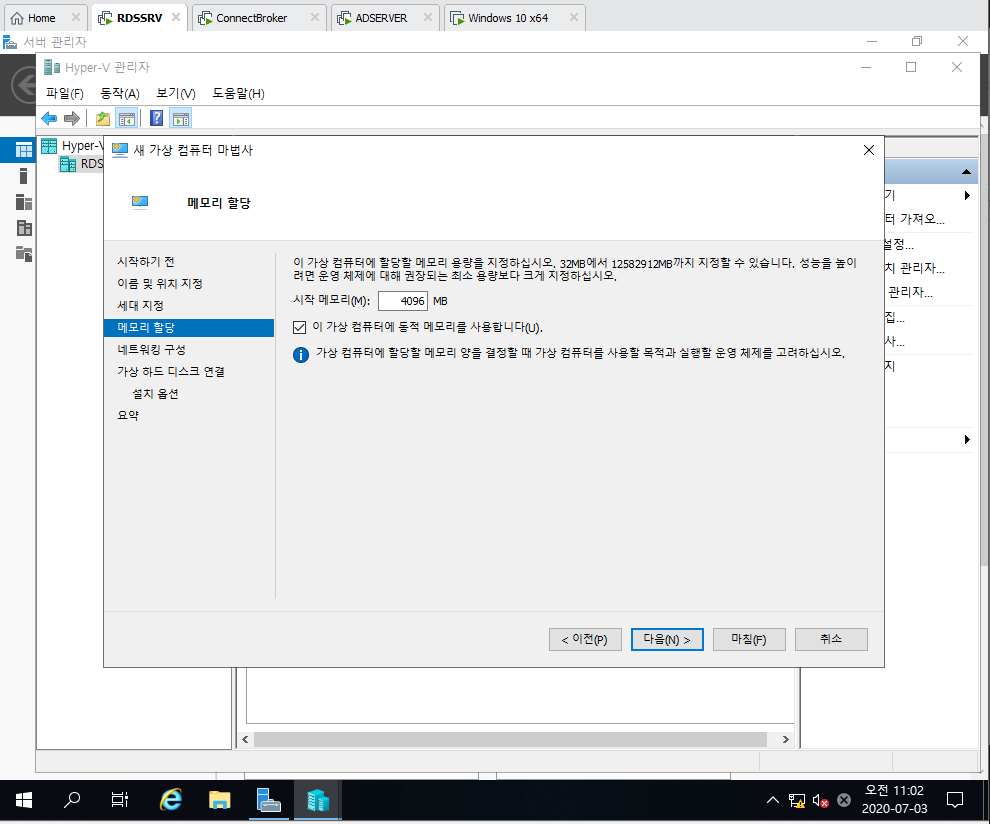The height and width of the screenshot is (824, 990).
Task: Toggle the console tree pane toolbar icon
Action: [x=127, y=118]
